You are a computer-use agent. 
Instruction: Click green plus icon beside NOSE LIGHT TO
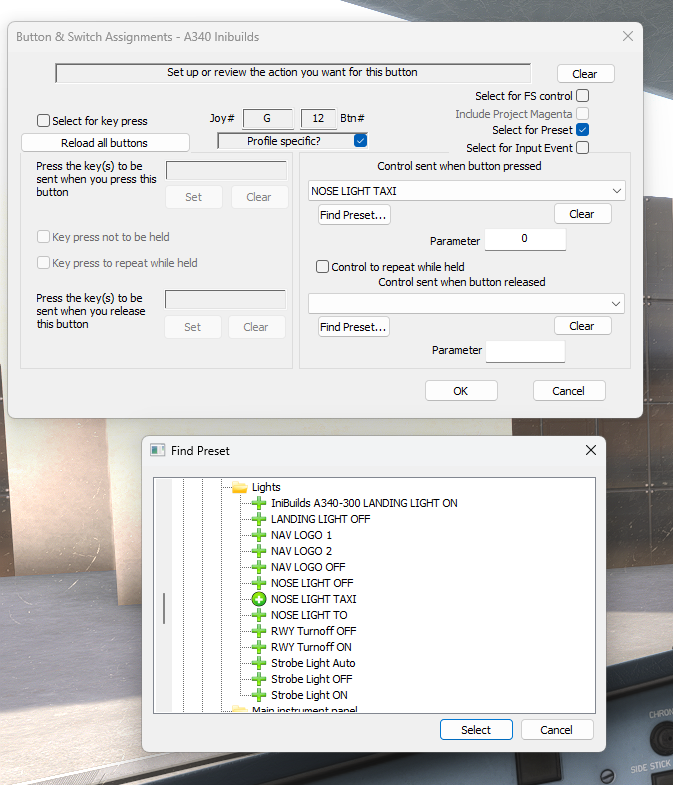click(x=259, y=615)
